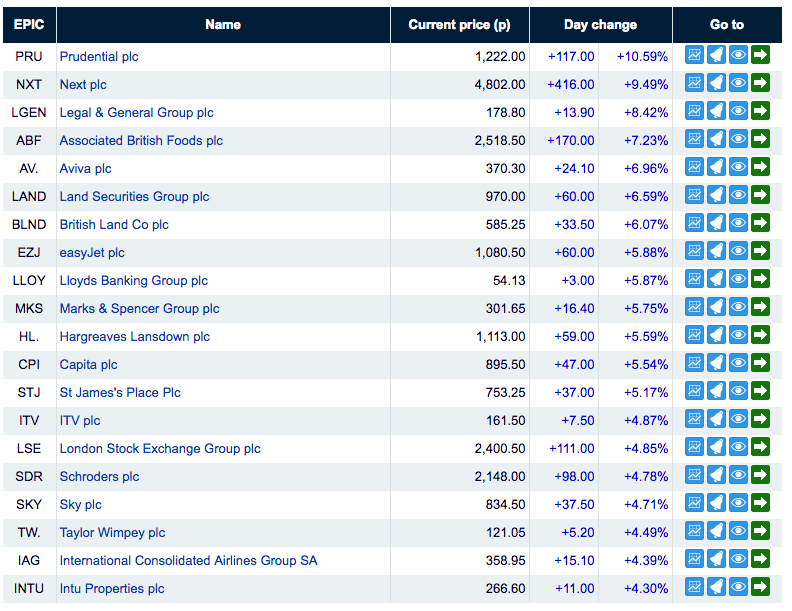Toggle watchlist eye for Next plc
This screenshot has height=611, width=792.
pyautogui.click(x=738, y=83)
